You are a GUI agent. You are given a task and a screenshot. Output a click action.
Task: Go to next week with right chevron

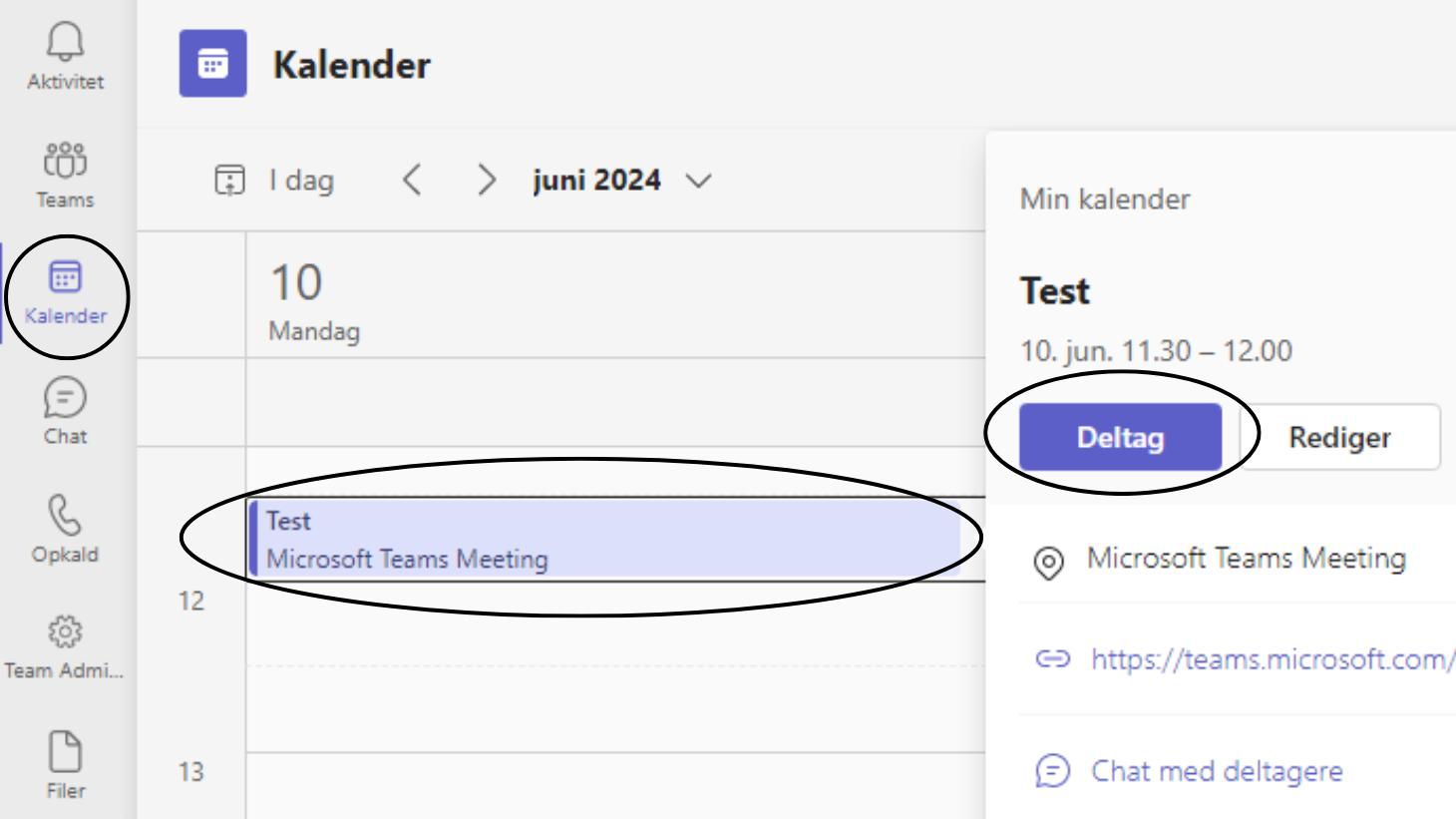(486, 181)
